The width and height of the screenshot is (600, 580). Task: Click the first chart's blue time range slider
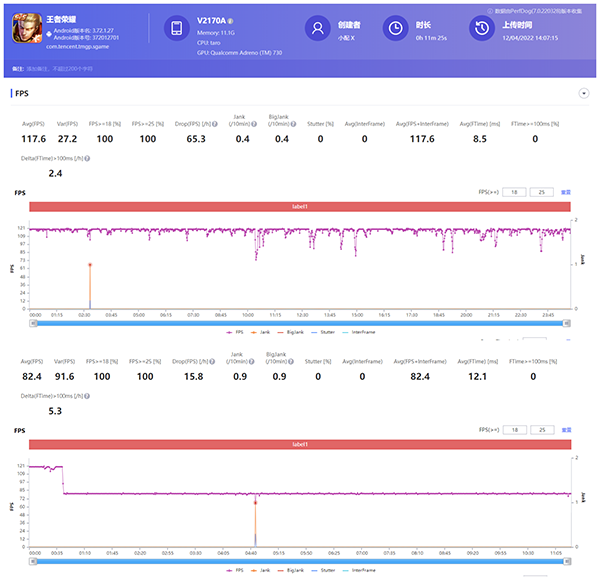click(x=300, y=322)
